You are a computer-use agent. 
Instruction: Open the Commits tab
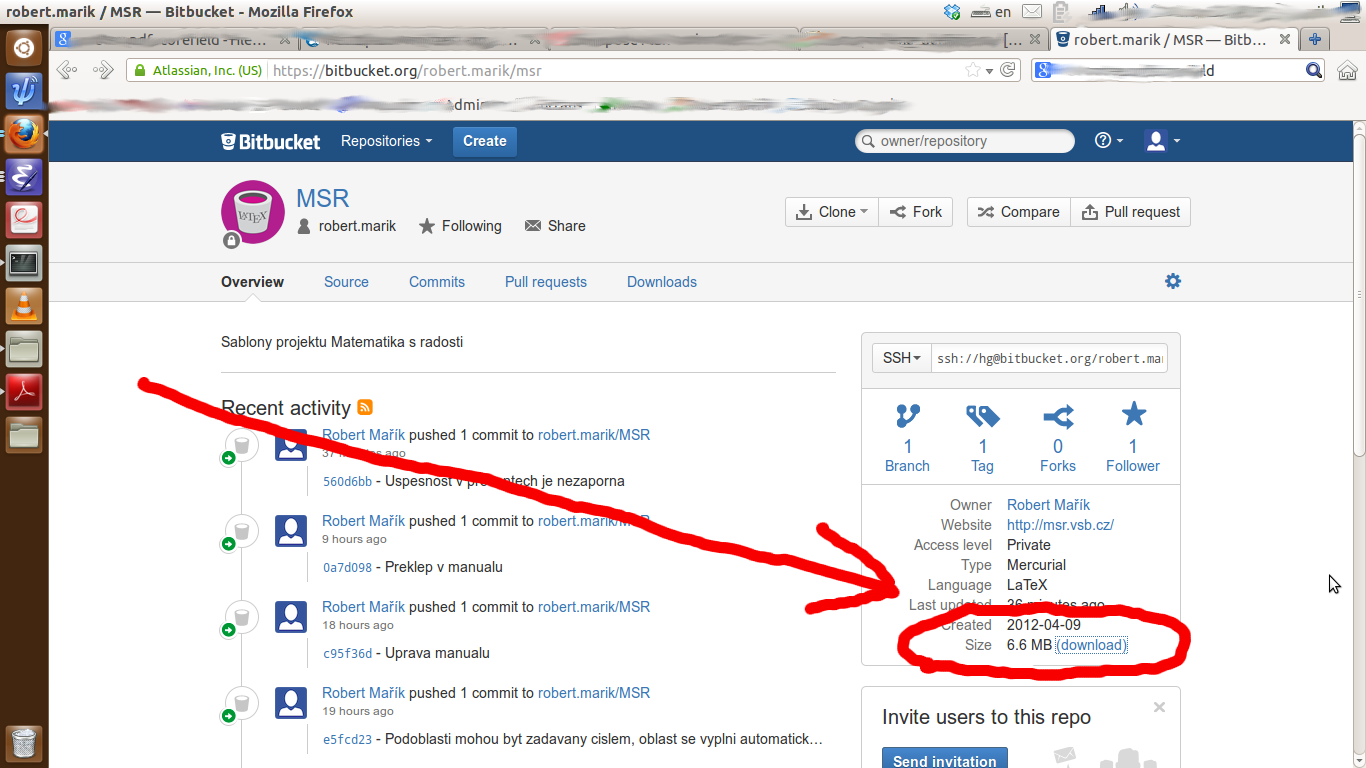[437, 282]
